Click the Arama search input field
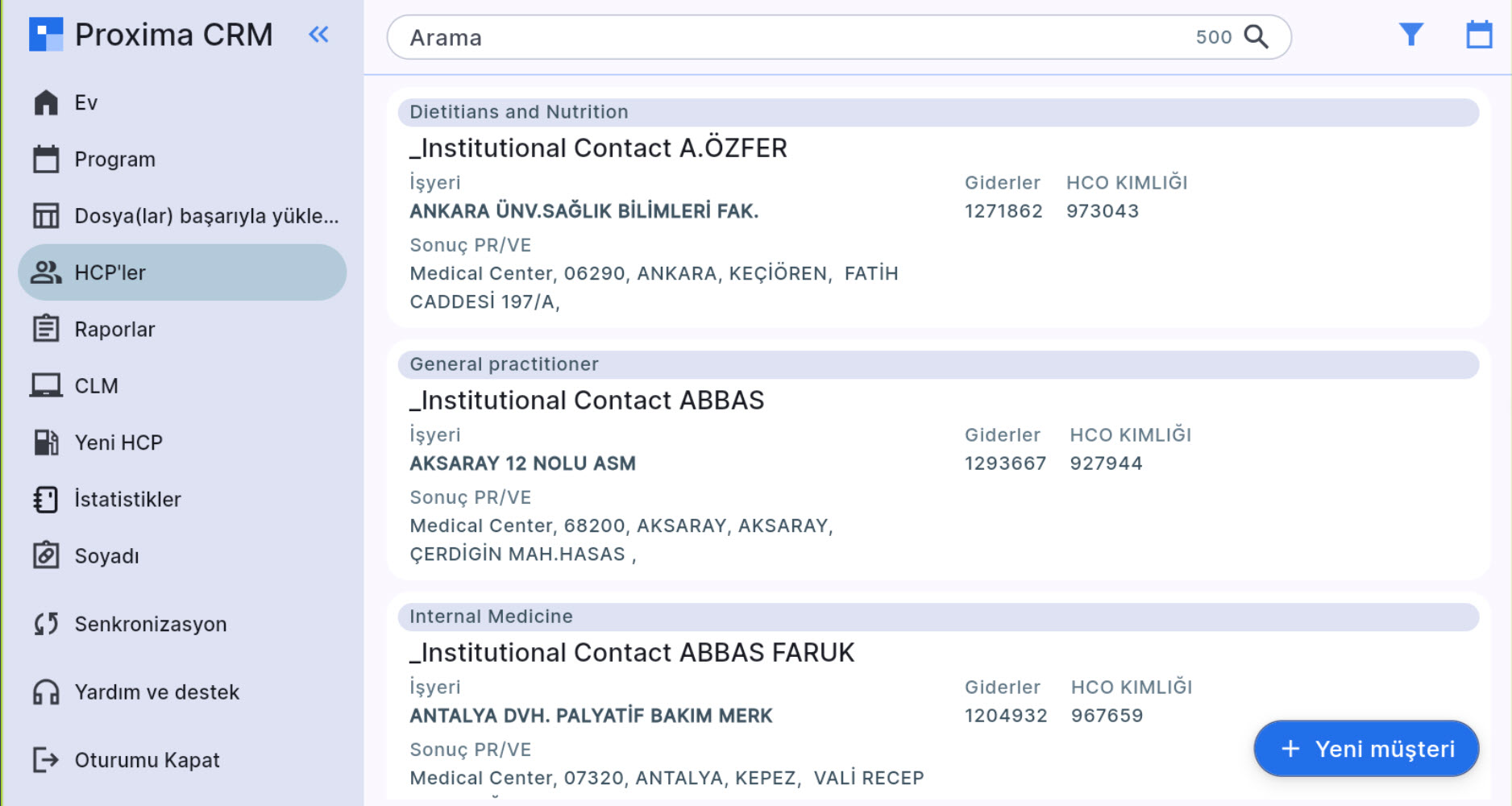This screenshot has width=1512, height=806. [790, 37]
